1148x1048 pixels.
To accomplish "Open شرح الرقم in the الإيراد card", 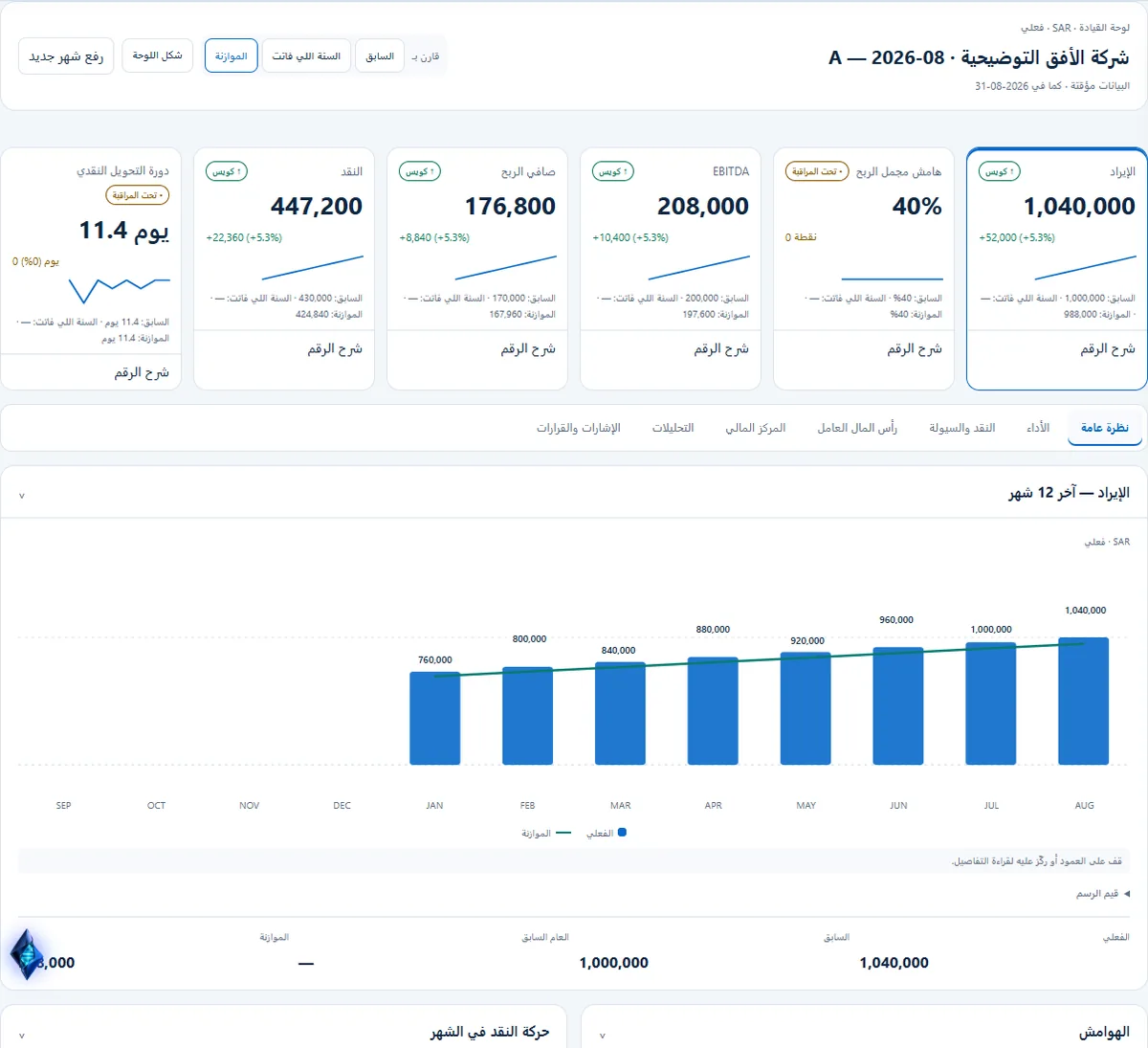I will point(1108,349).
